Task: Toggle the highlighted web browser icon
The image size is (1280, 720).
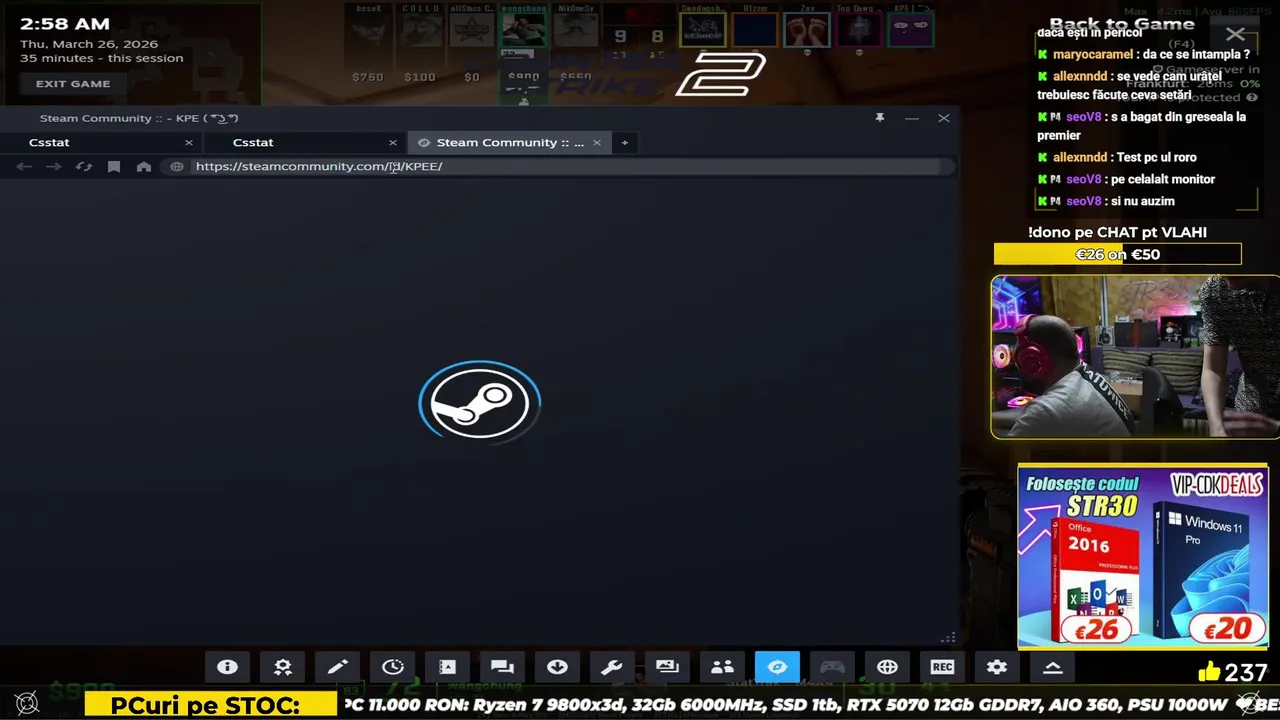Action: (x=777, y=667)
